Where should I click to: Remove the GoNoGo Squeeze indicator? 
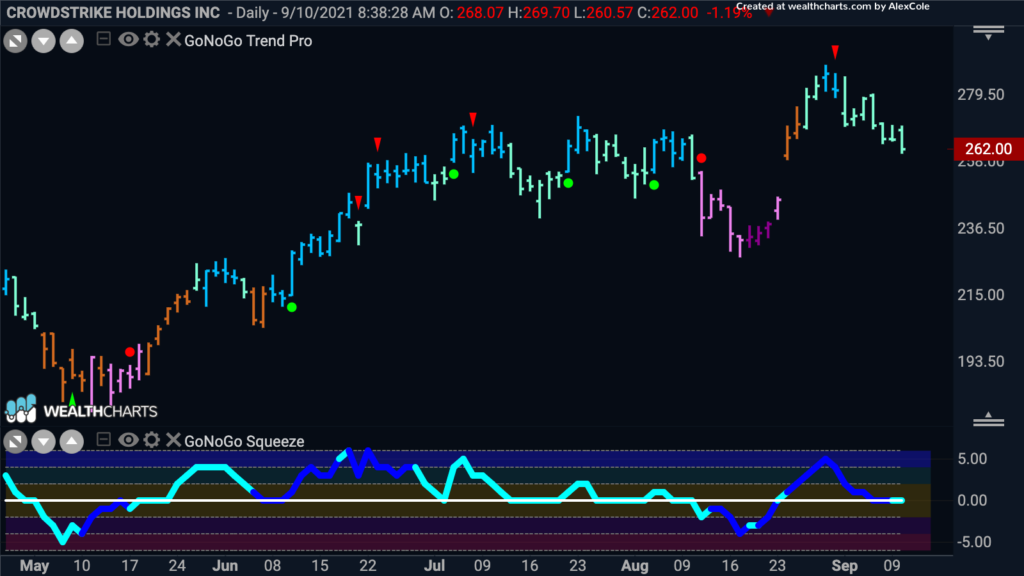click(x=173, y=440)
